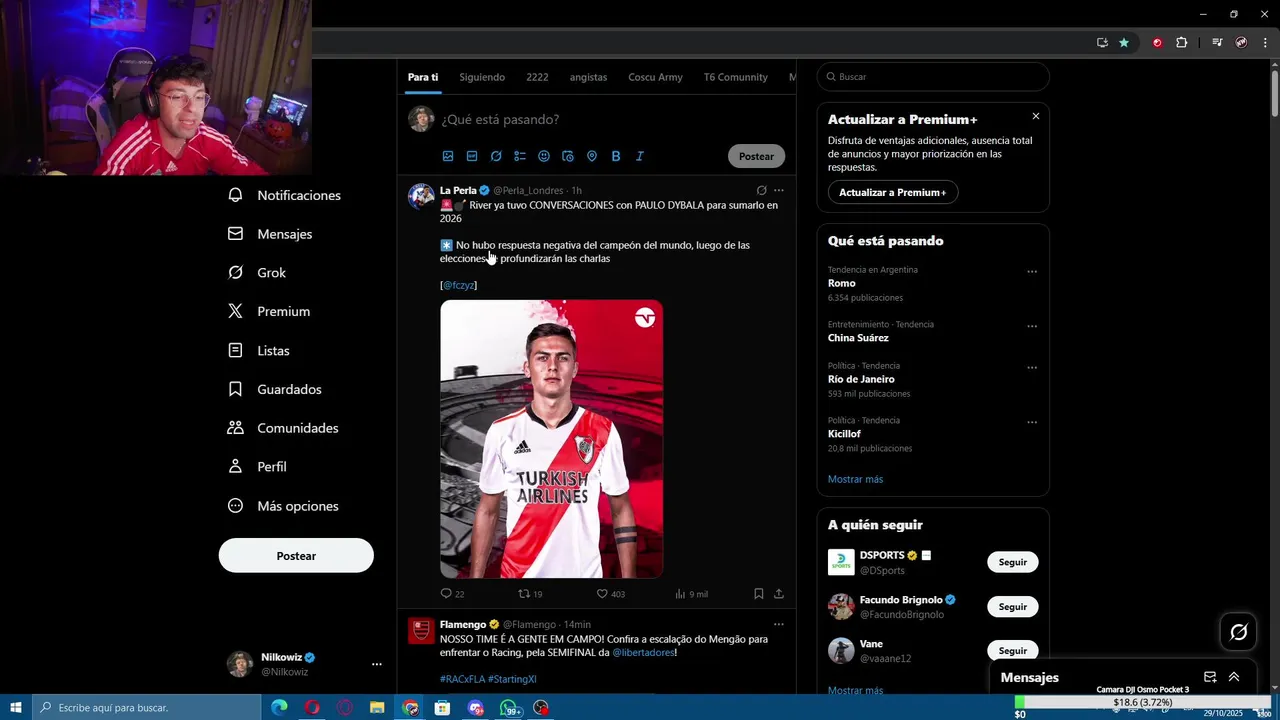
Task: Schedule the post using the calendar-clock icon
Action: point(568,156)
